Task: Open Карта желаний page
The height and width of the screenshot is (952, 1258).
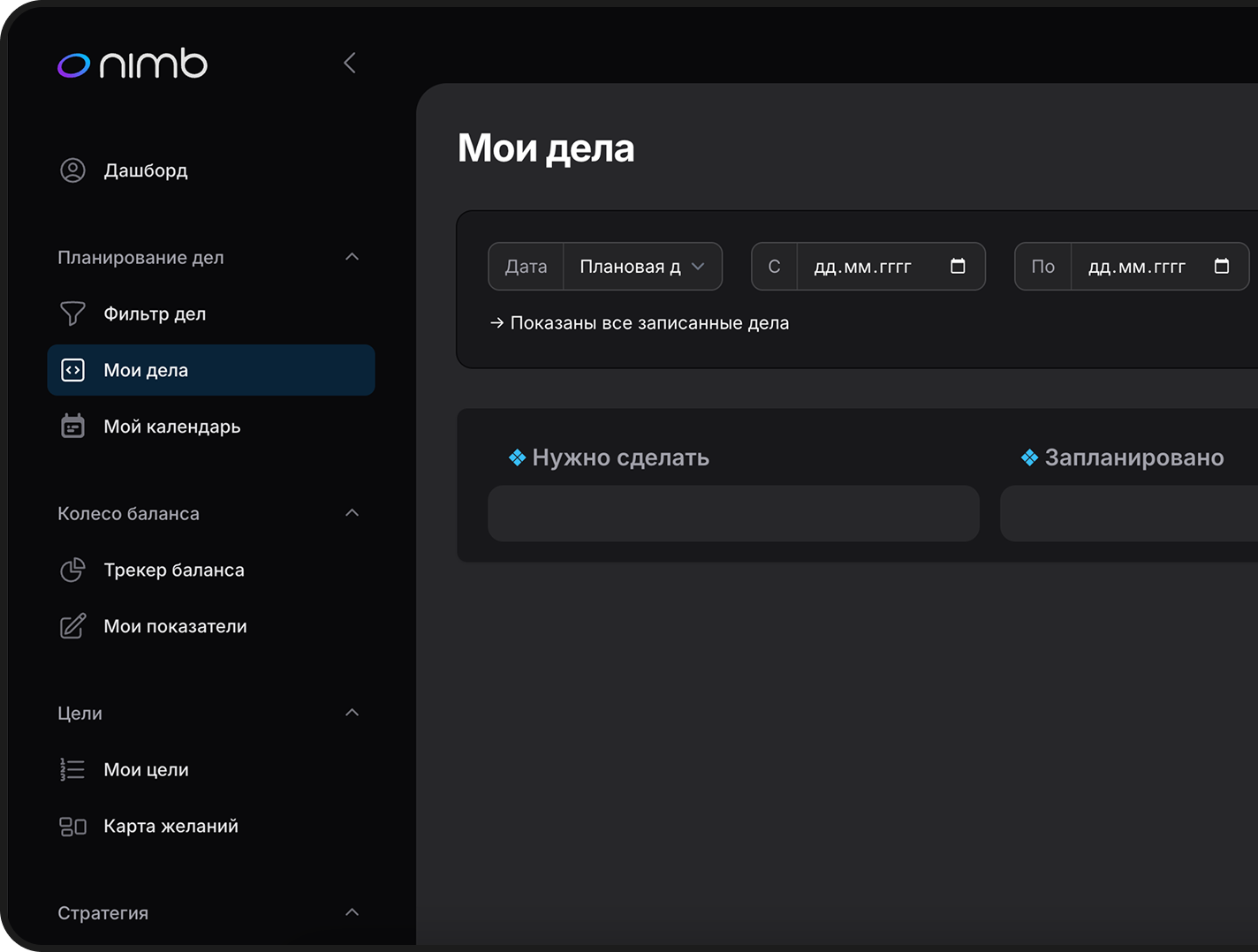Action: tap(211, 826)
